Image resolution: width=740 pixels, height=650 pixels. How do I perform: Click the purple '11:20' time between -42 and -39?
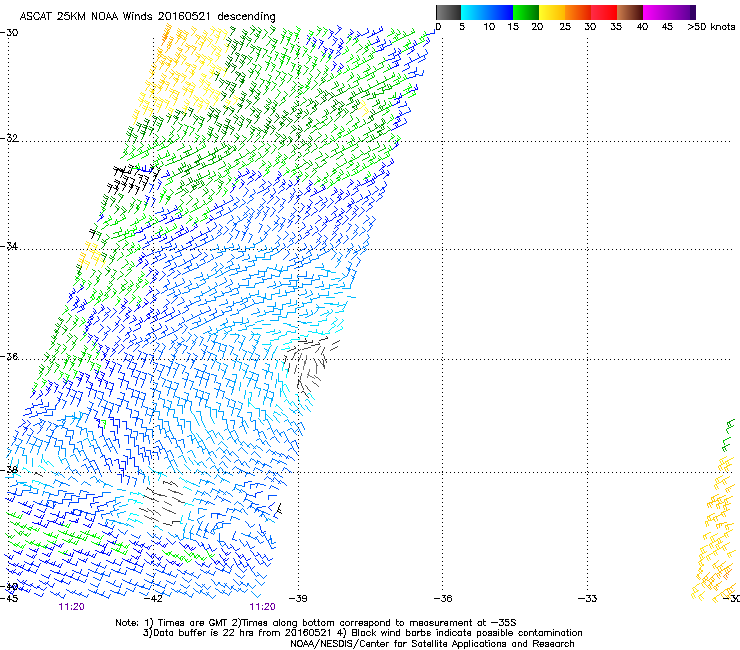pos(262,607)
